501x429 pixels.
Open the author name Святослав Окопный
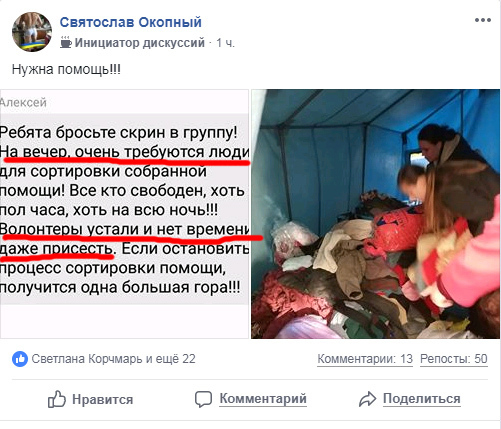(x=131, y=22)
